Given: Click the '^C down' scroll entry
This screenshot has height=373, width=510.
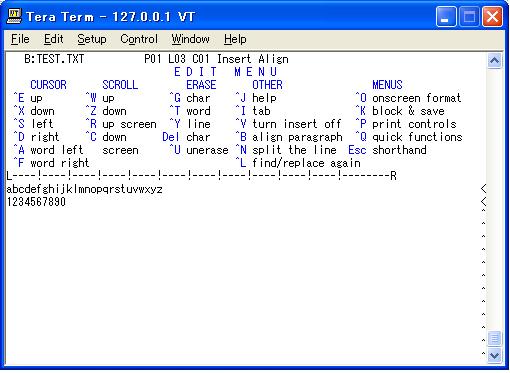Looking at the screenshot, I should pyautogui.click(x=106, y=137).
